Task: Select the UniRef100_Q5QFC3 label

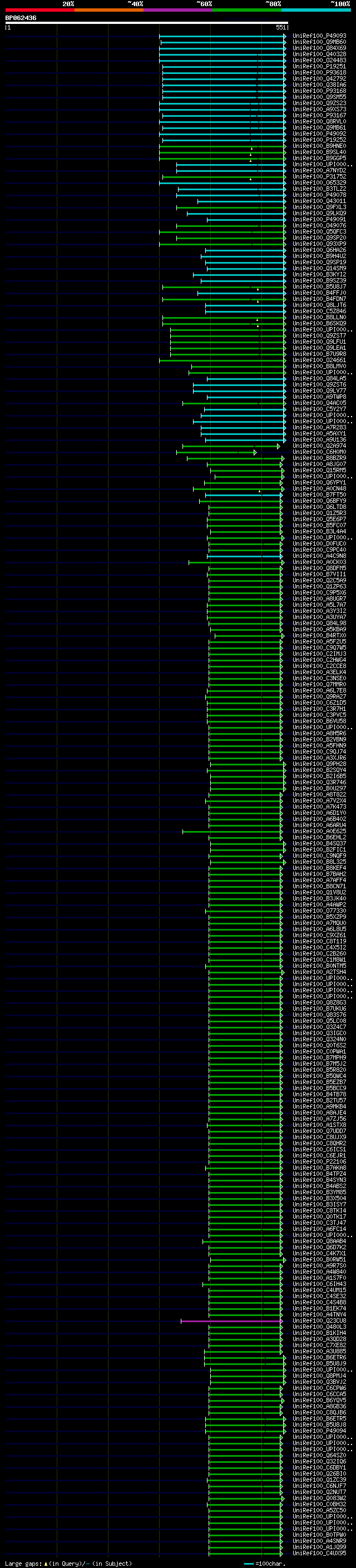Action: tap(319, 232)
